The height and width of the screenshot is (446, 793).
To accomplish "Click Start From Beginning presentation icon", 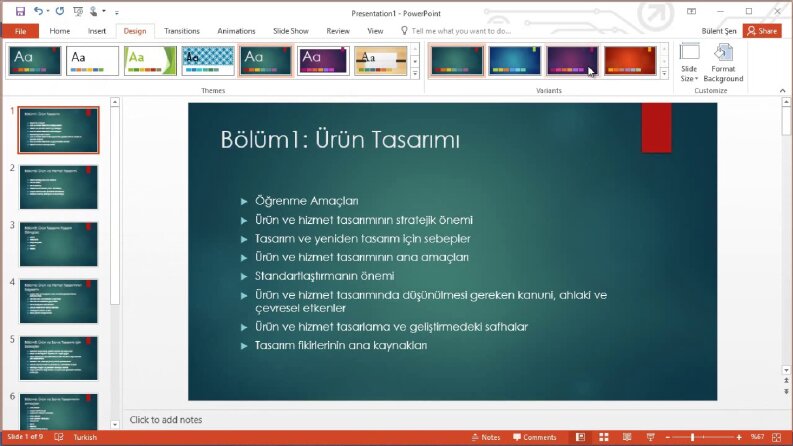I will click(x=78, y=11).
